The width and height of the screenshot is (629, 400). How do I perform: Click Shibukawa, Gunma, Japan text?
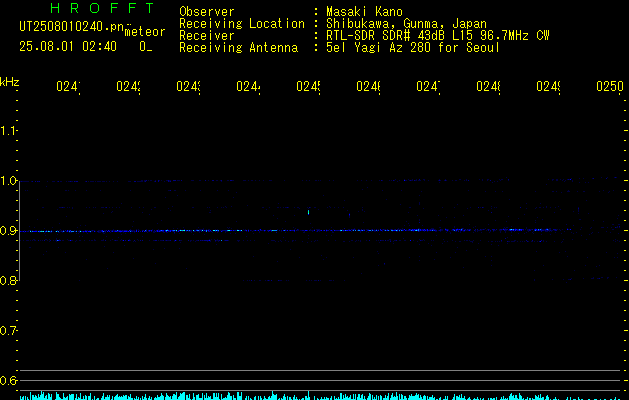[406, 24]
